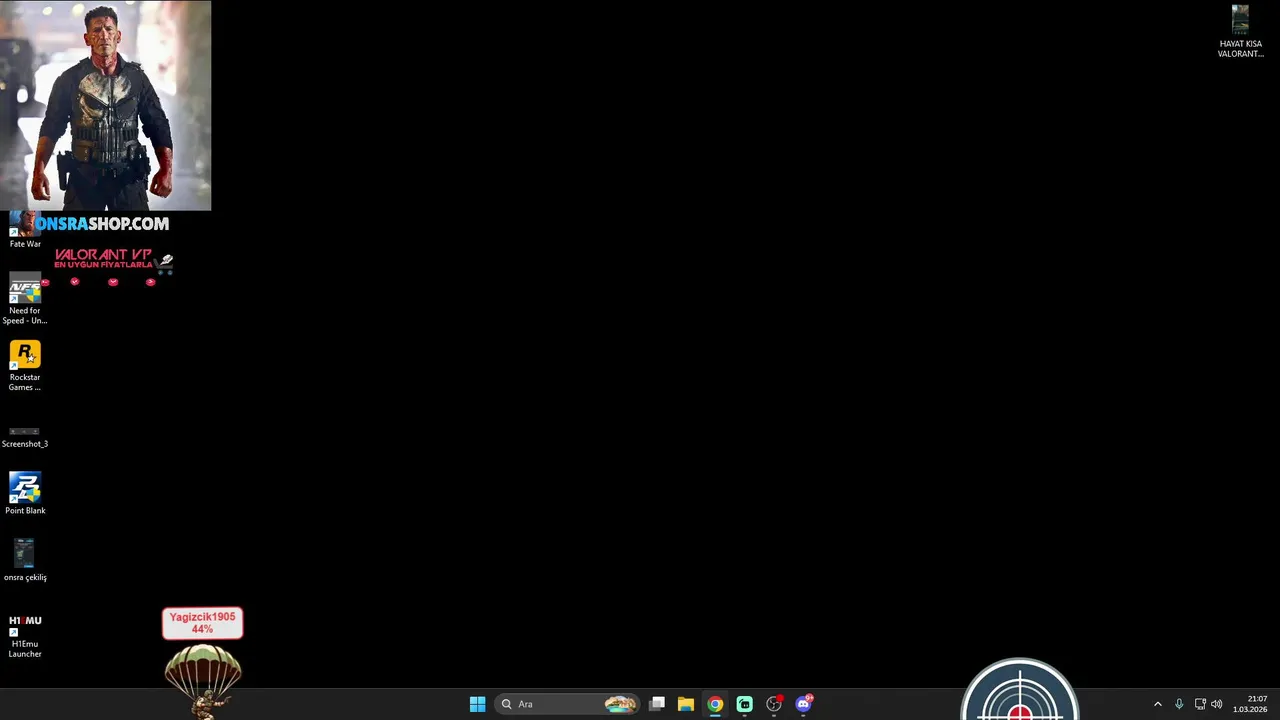Open Rockstar Games Launcher shortcut
This screenshot has width=1280, height=720.
pos(25,366)
